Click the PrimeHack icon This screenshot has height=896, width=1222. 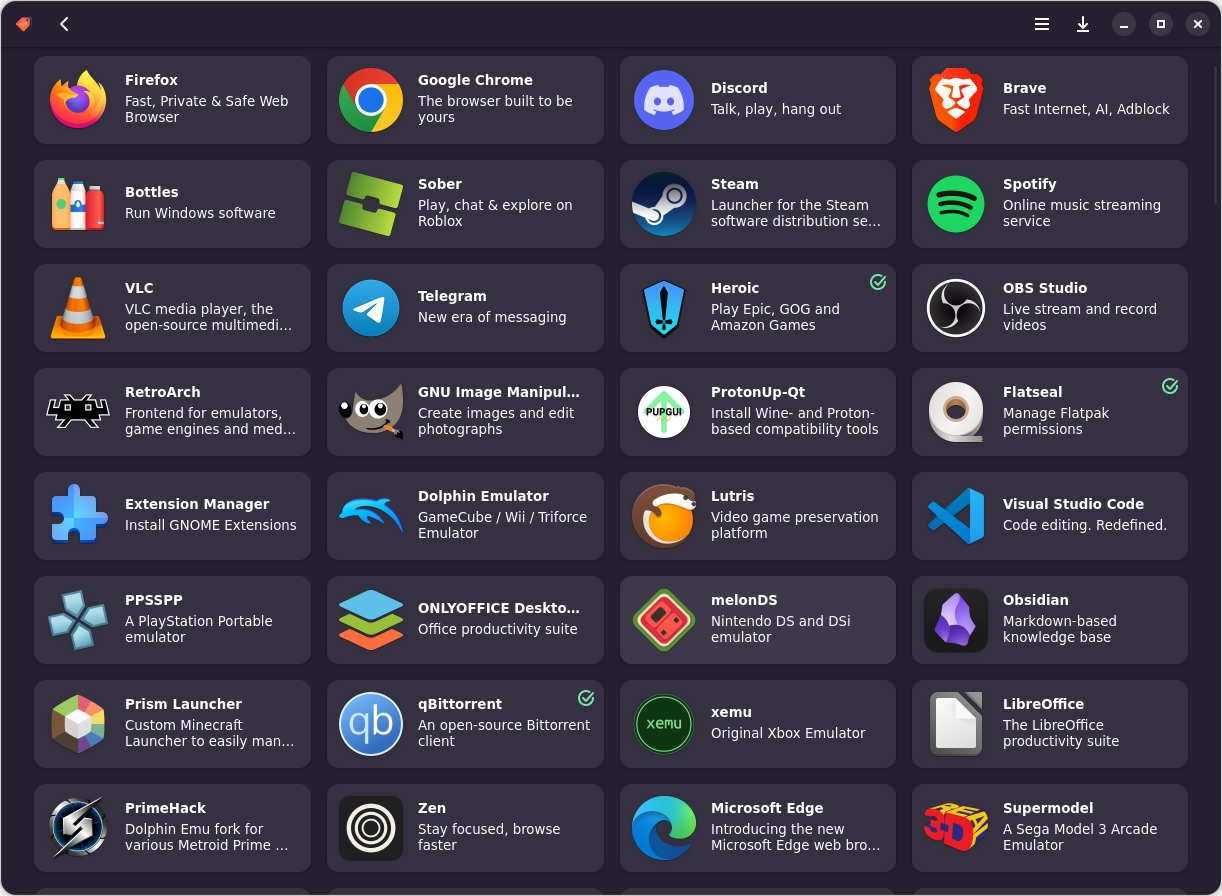[78, 828]
